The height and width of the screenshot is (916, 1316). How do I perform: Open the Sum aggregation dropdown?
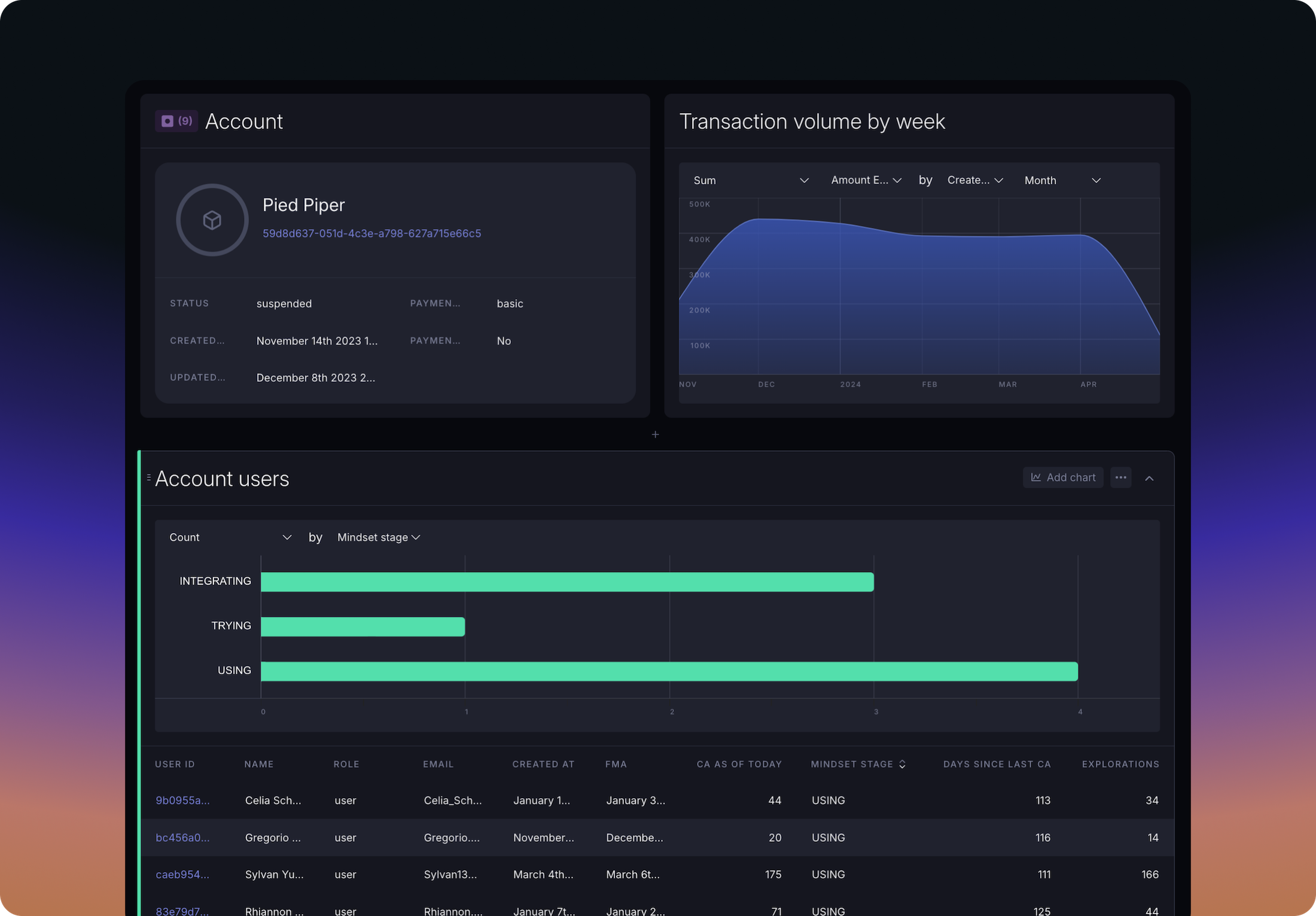pyautogui.click(x=750, y=180)
